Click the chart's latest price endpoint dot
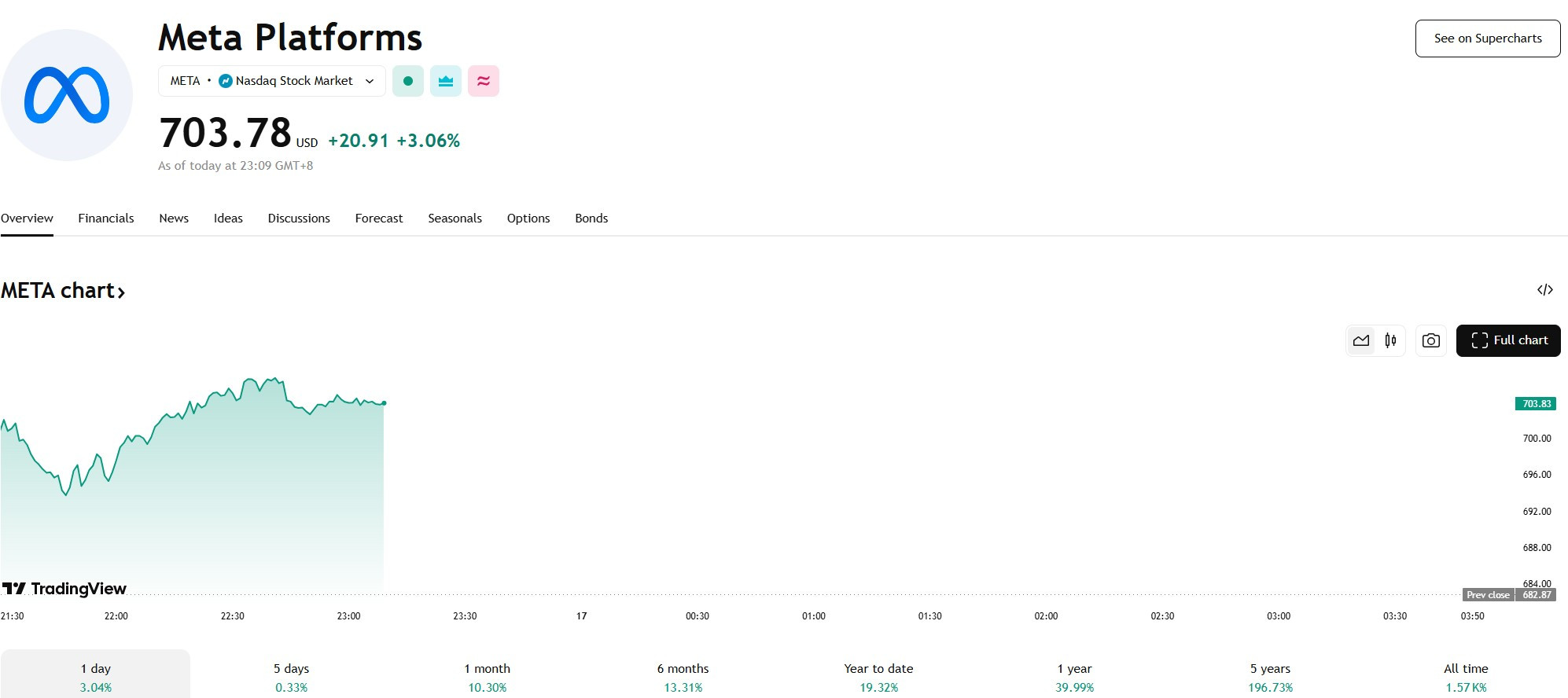Viewport: 1568px width, 698px height. [384, 403]
